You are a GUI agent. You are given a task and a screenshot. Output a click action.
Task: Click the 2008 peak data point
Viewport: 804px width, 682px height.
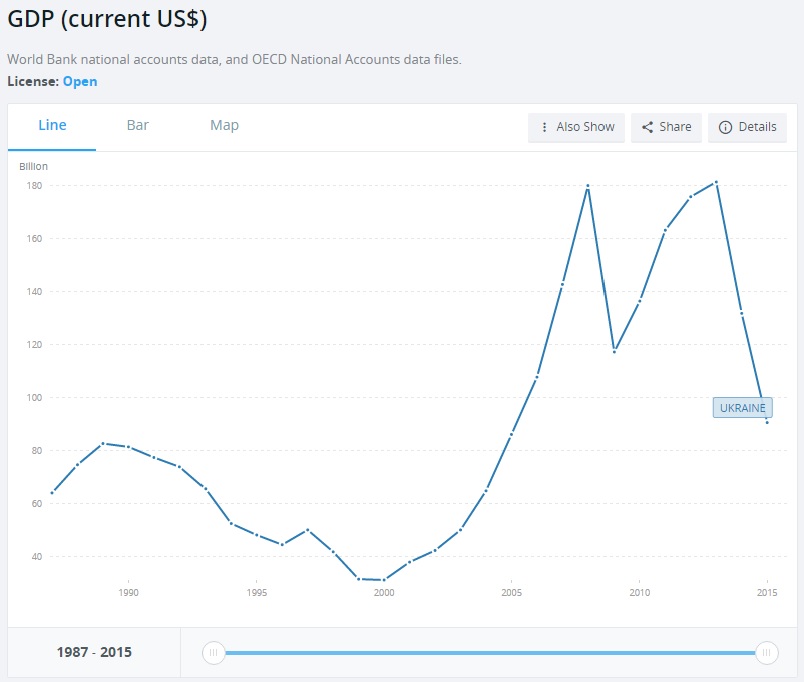pos(588,186)
